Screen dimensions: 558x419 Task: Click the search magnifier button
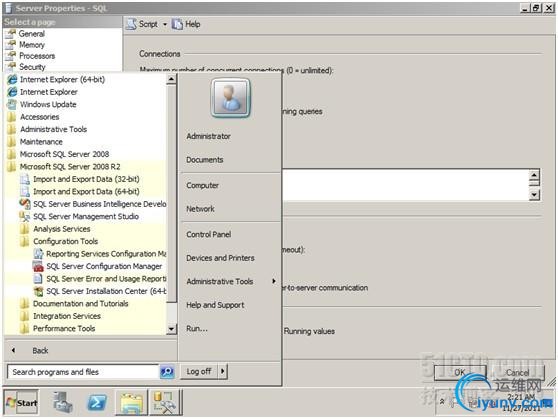pyautogui.click(x=167, y=372)
